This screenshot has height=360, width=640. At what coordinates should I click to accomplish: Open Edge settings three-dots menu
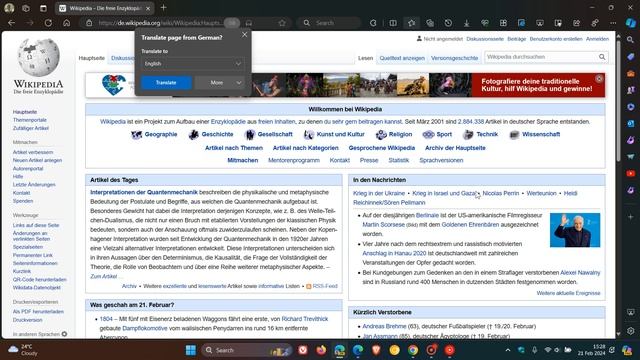point(613,23)
